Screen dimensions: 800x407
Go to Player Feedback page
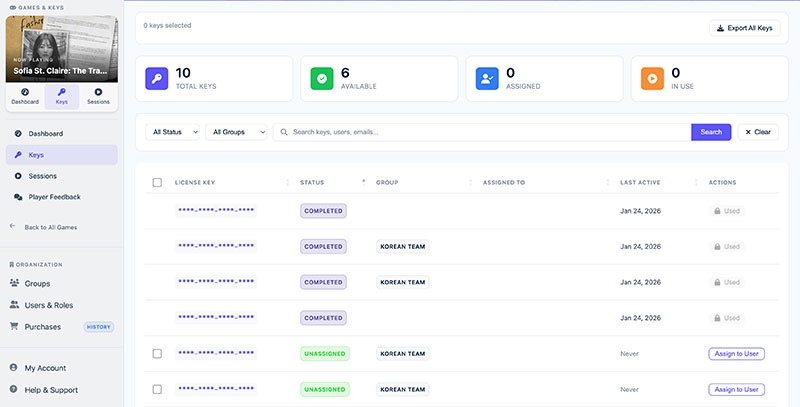click(54, 197)
